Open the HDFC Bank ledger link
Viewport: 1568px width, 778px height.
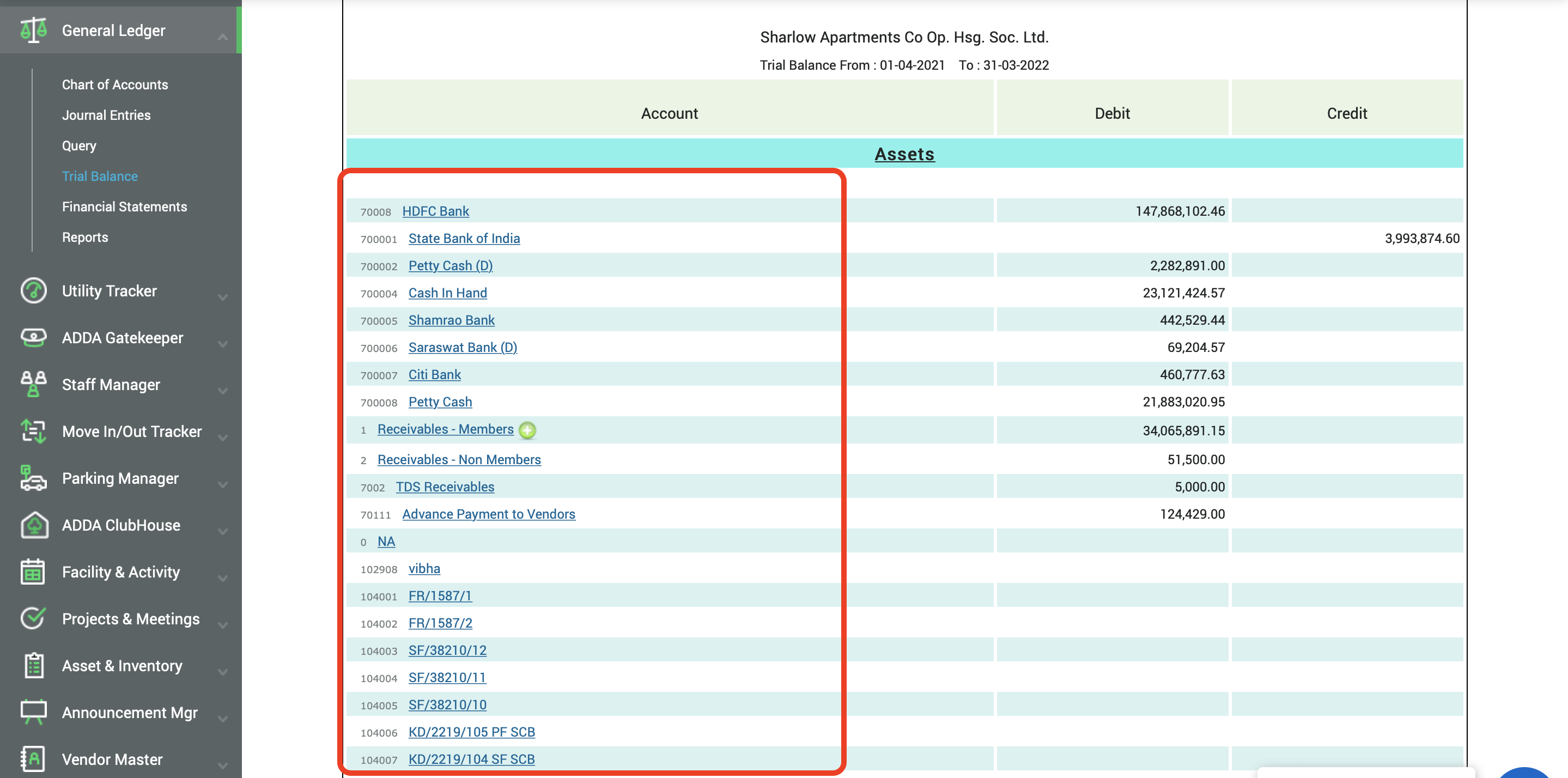point(435,211)
